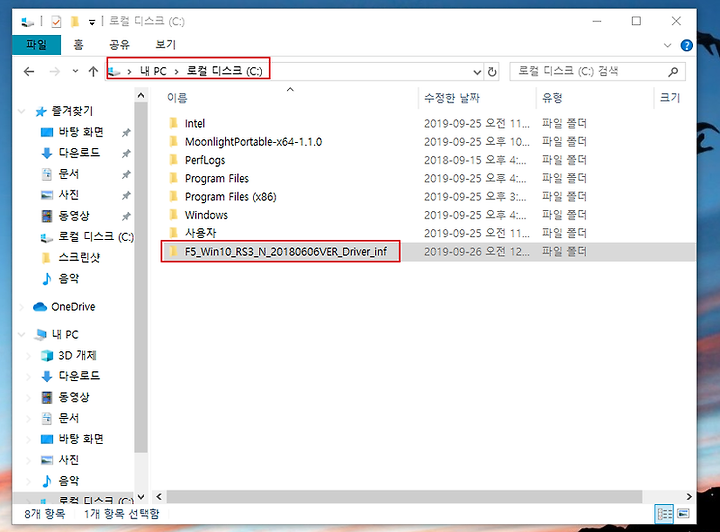The width and height of the screenshot is (720, 532).
Task: Click the New Folder quick access icon
Action: pyautogui.click(x=75, y=21)
